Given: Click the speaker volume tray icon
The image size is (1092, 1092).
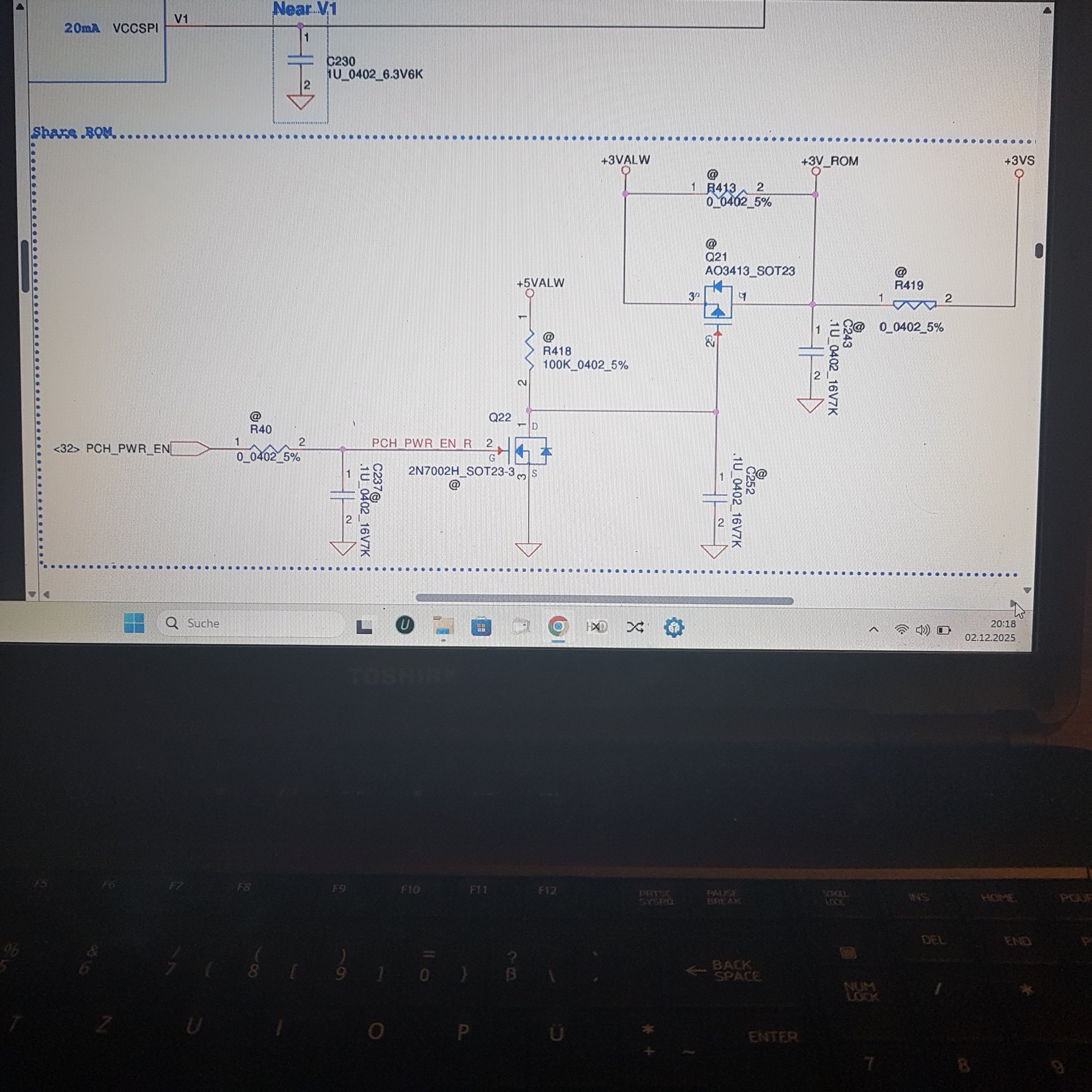Looking at the screenshot, I should coord(923,629).
